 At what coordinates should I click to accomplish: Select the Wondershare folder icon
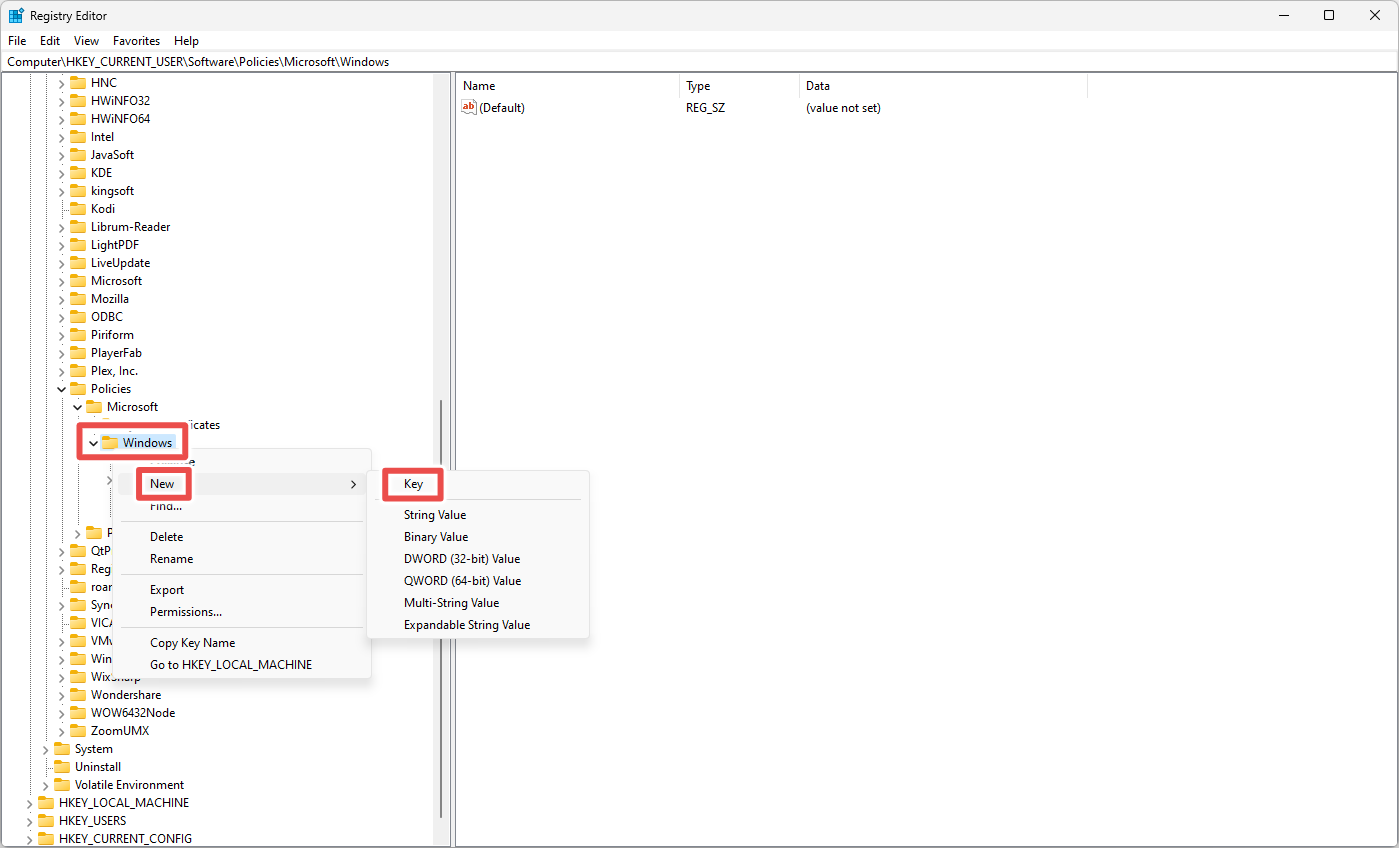click(78, 695)
